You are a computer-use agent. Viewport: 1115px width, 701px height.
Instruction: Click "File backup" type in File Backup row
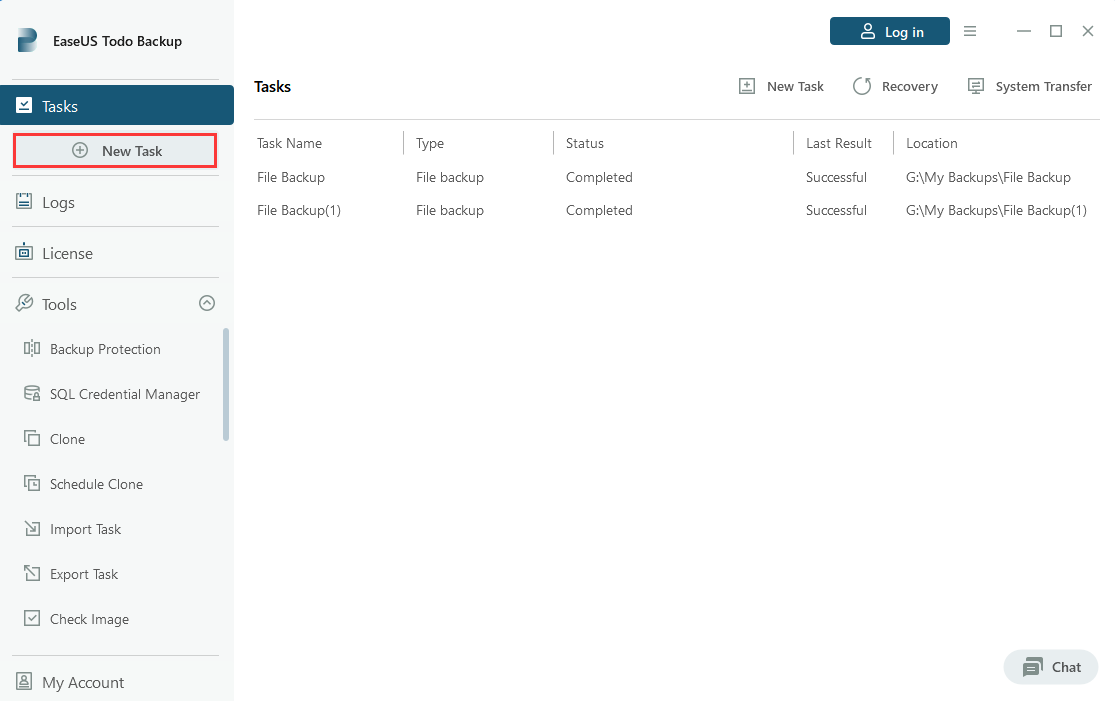tap(449, 177)
